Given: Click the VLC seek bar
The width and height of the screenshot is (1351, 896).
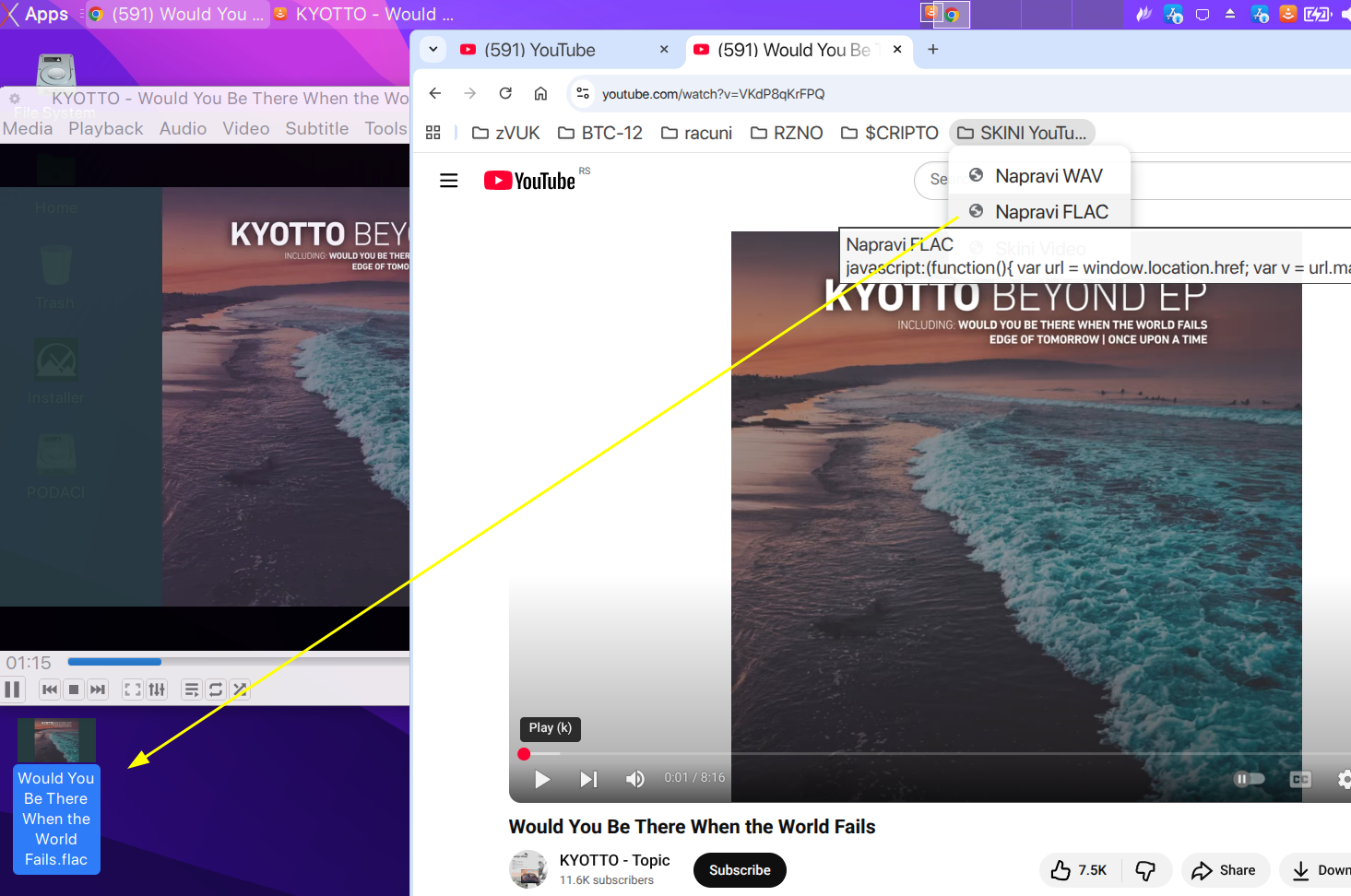Looking at the screenshot, I should click(238, 662).
